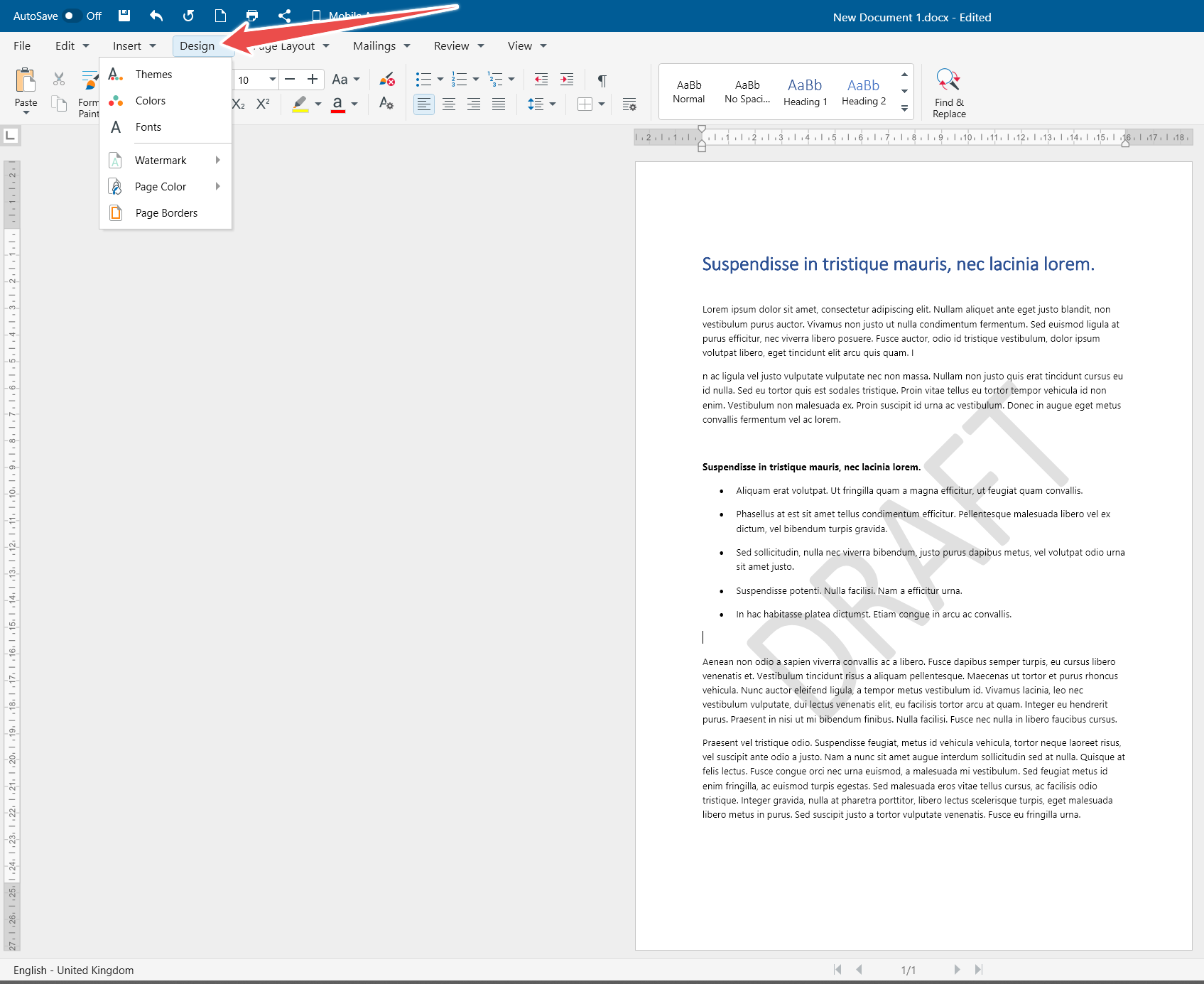Choose Themes in the Design menu
Image resolution: width=1204 pixels, height=984 pixels.
[x=153, y=75]
